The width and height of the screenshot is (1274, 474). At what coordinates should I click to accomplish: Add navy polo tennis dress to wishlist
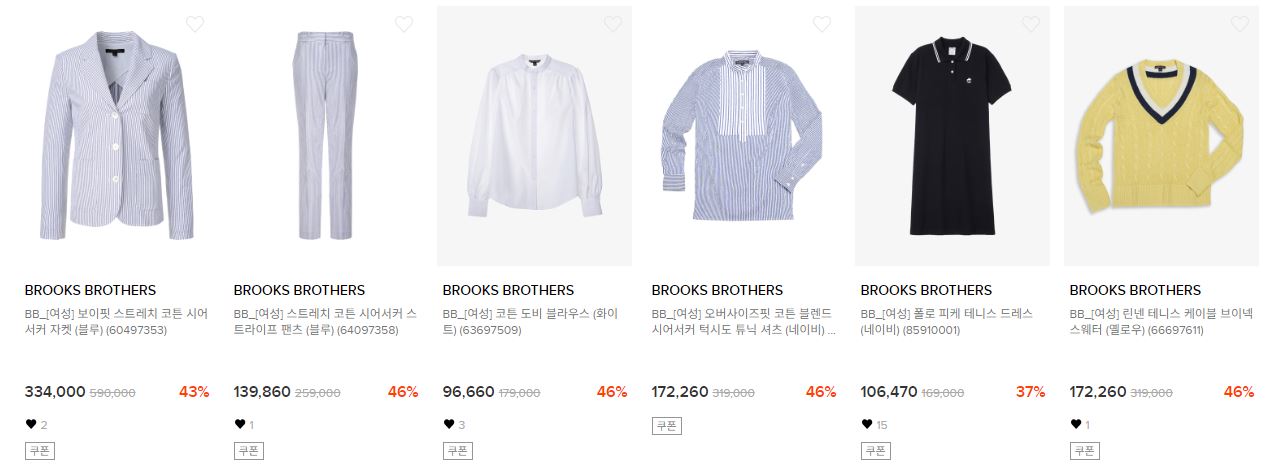1031,24
